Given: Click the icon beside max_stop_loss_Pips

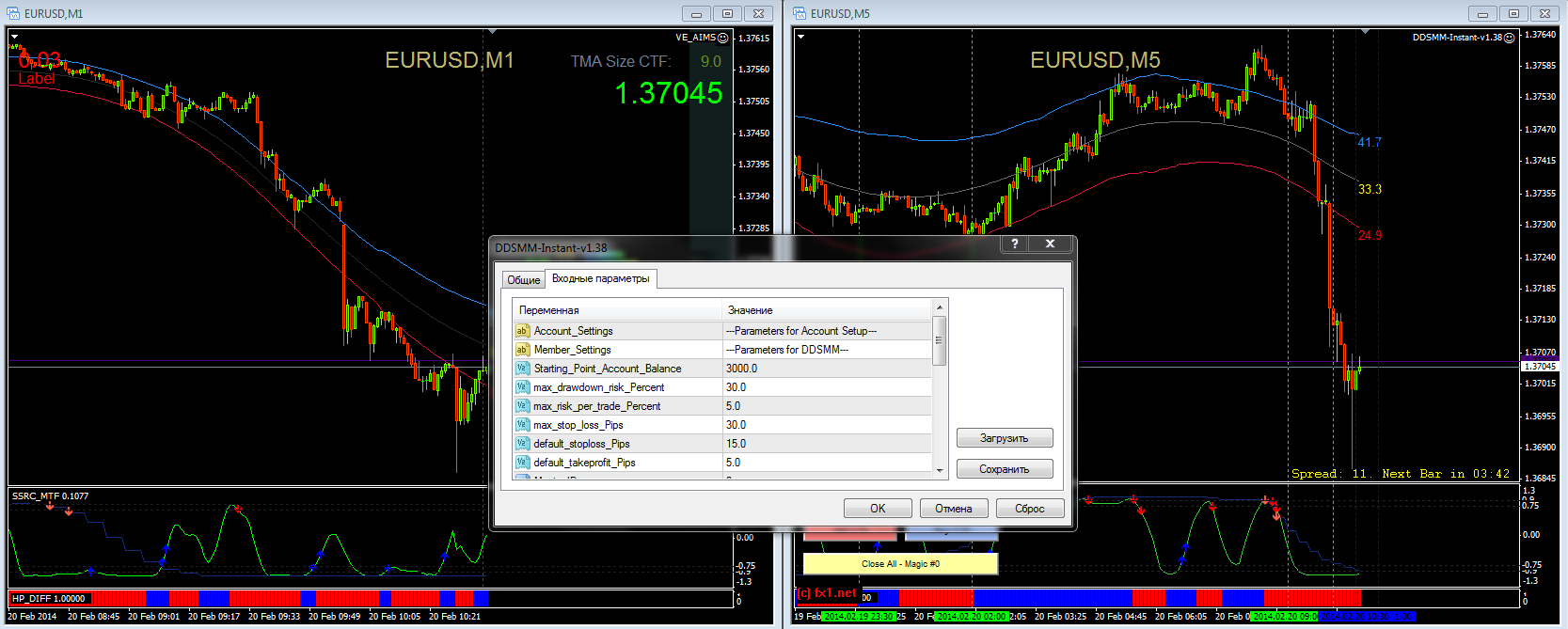Looking at the screenshot, I should tap(522, 425).
